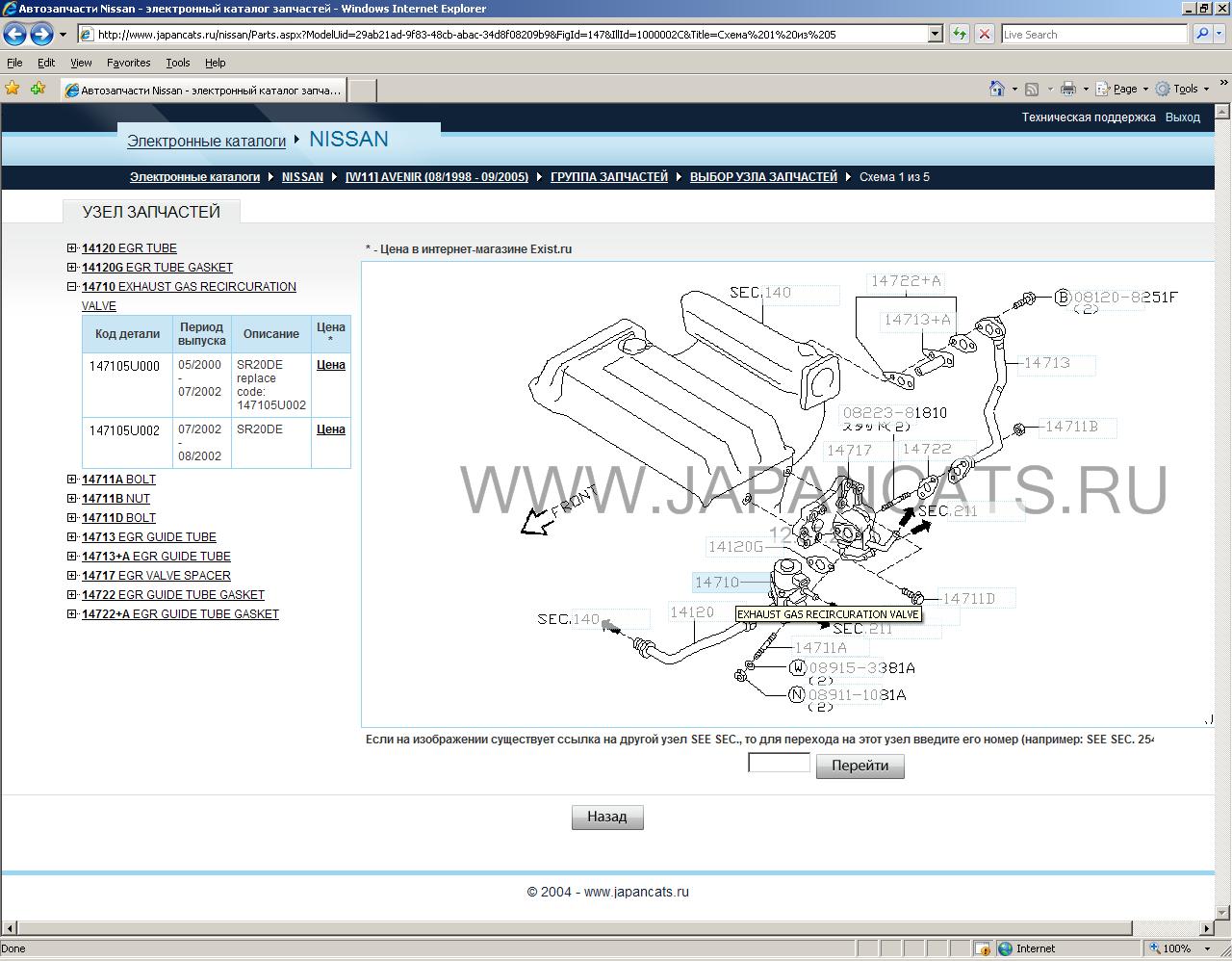Click the Перейти button

[x=860, y=766]
